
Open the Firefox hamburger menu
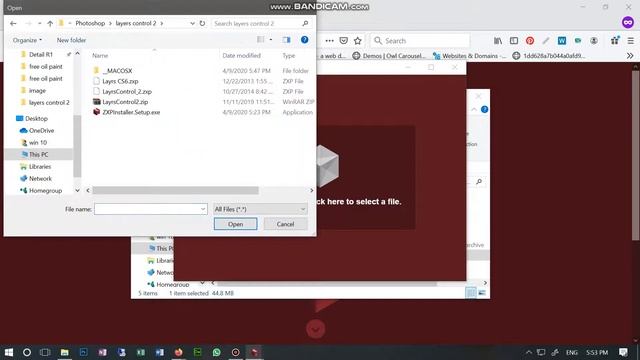[631, 40]
